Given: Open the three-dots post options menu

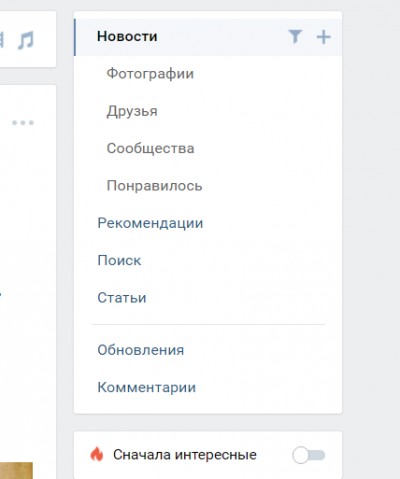Looking at the screenshot, I should click(23, 123).
